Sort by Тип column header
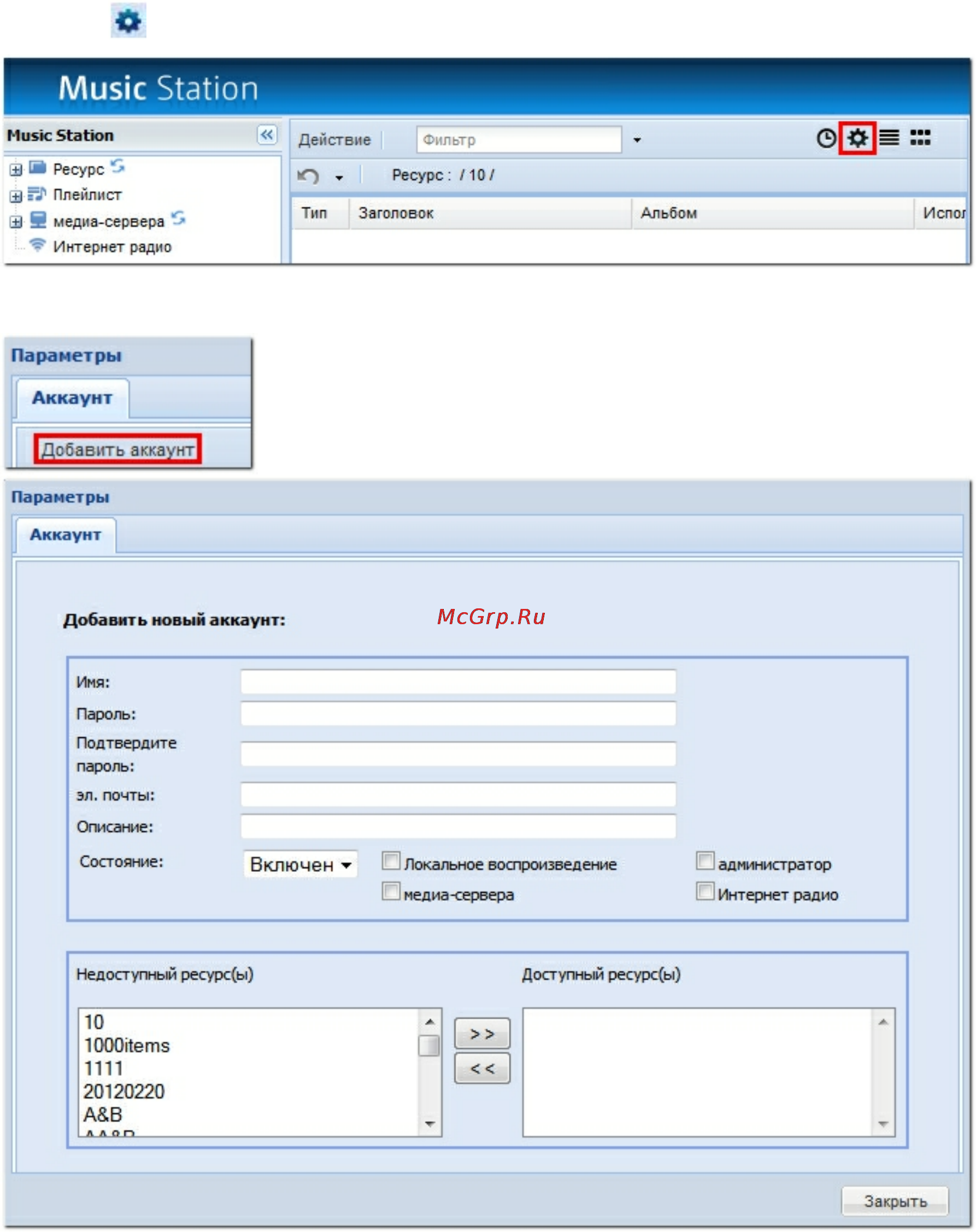Screen dimensions: 976x1232 click(320, 213)
